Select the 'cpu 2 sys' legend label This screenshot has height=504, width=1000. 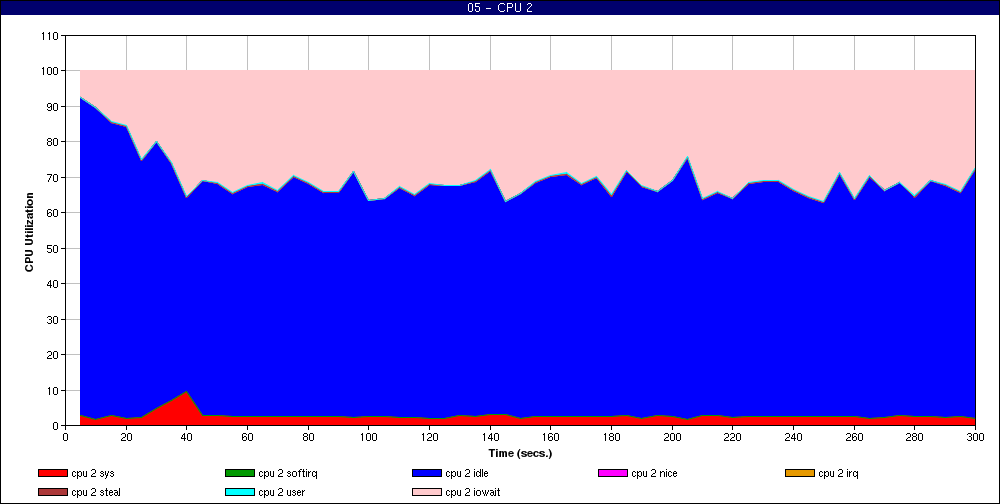pyautogui.click(x=93, y=473)
